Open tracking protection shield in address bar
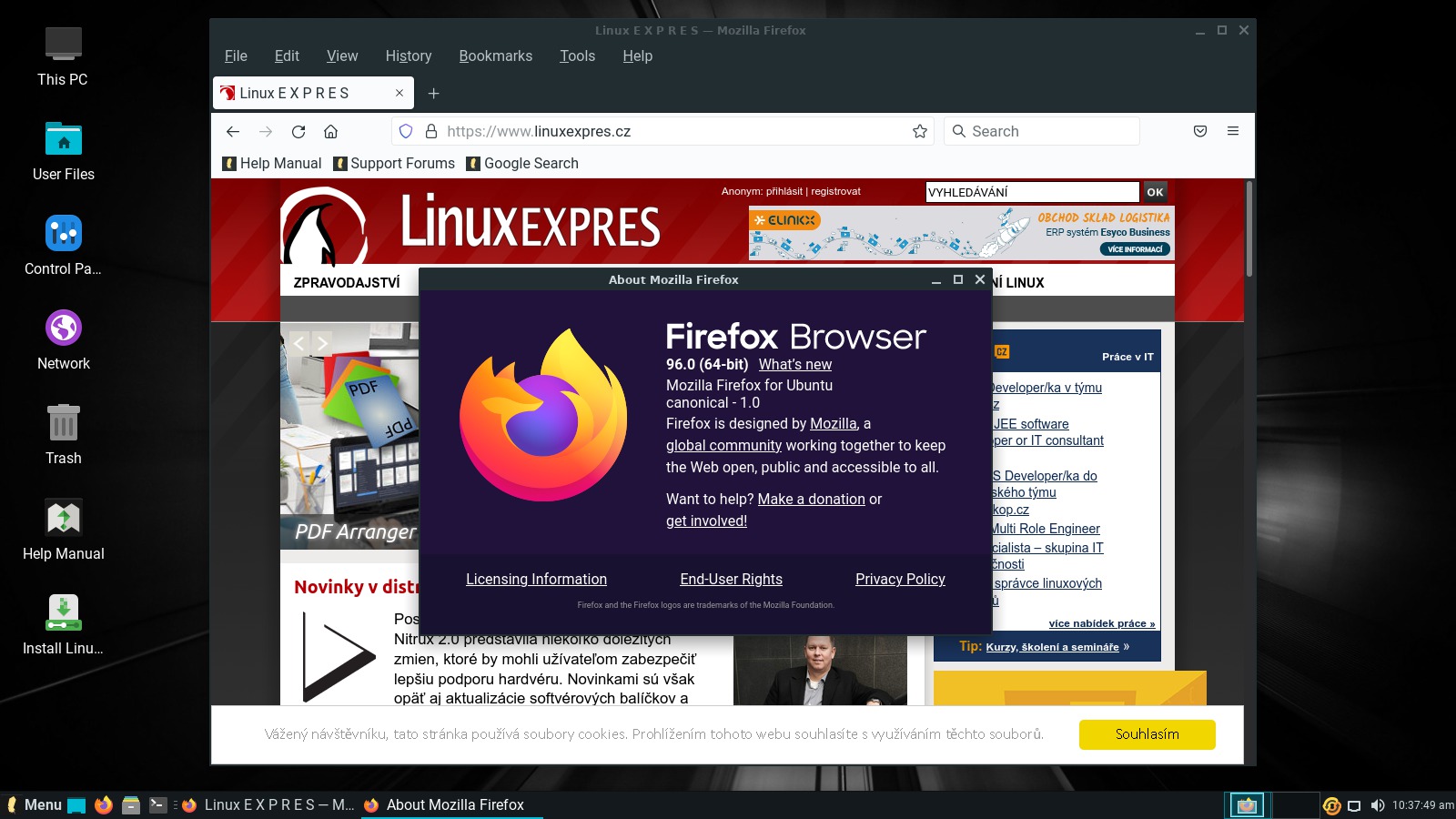This screenshot has height=819, width=1456. [406, 131]
